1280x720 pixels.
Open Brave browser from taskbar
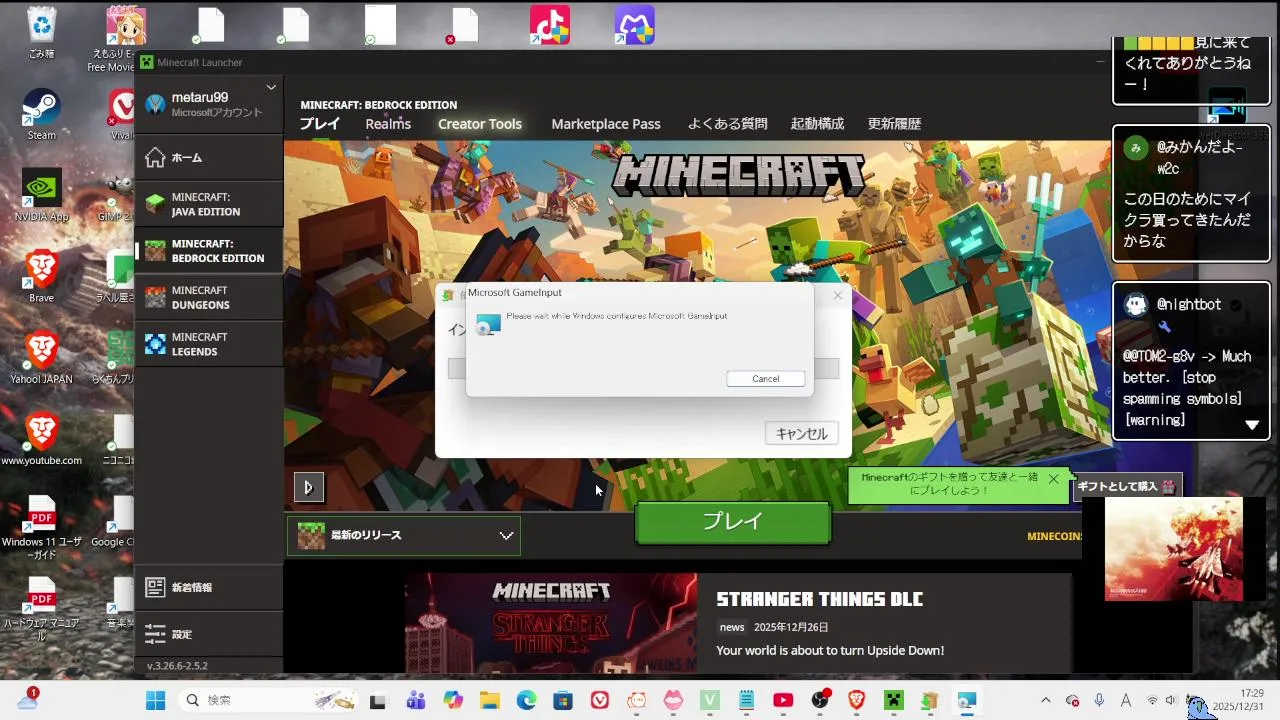click(857, 701)
